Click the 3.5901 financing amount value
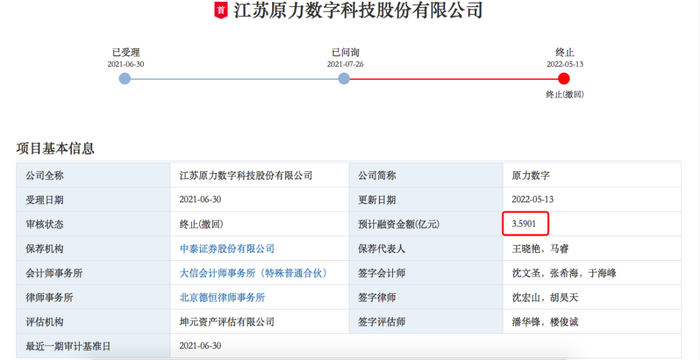The width and height of the screenshot is (700, 360). coord(524,224)
